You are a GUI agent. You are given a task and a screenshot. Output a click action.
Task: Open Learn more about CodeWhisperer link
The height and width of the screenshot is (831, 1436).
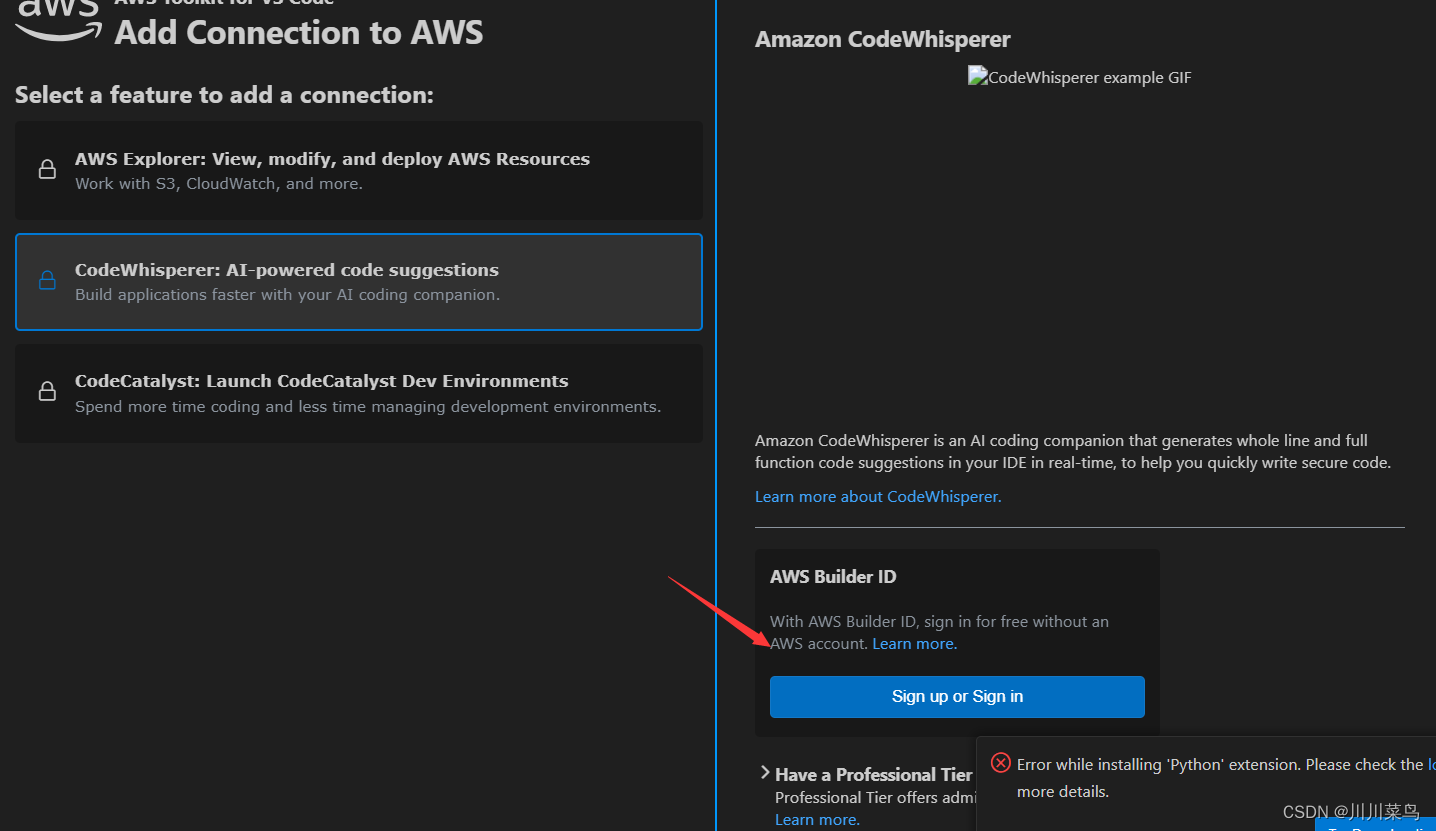click(878, 496)
